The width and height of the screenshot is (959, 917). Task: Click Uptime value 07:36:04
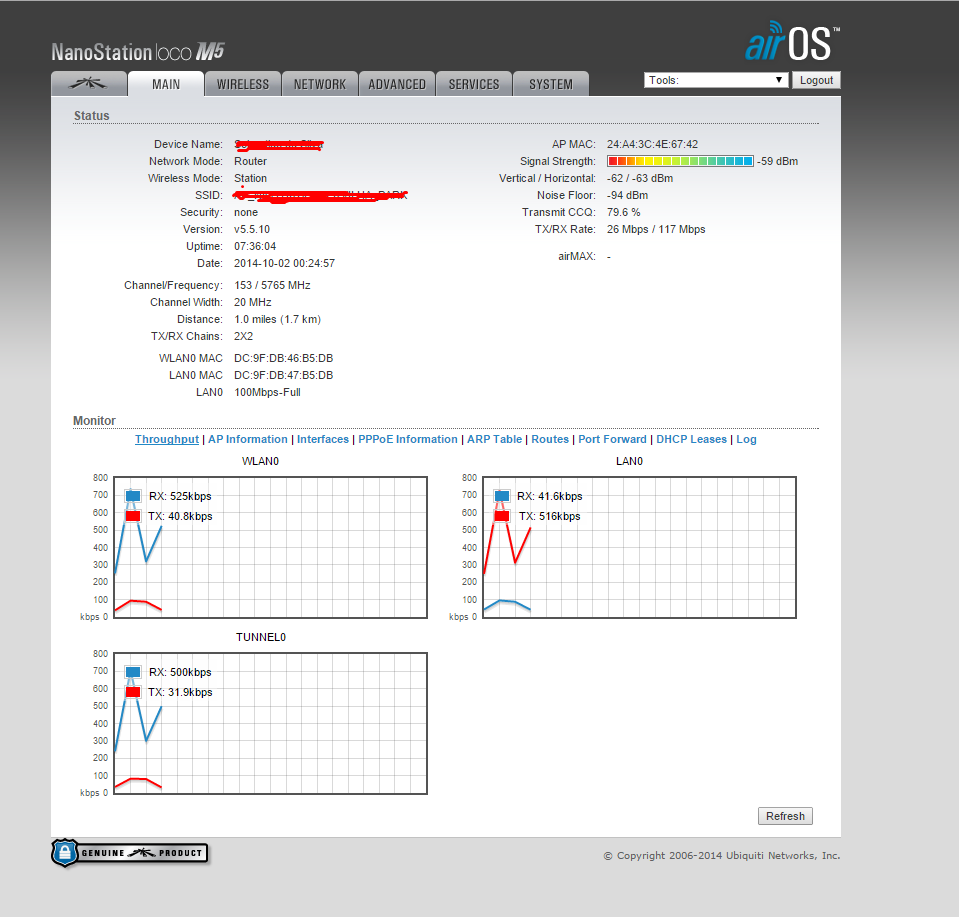coord(255,246)
